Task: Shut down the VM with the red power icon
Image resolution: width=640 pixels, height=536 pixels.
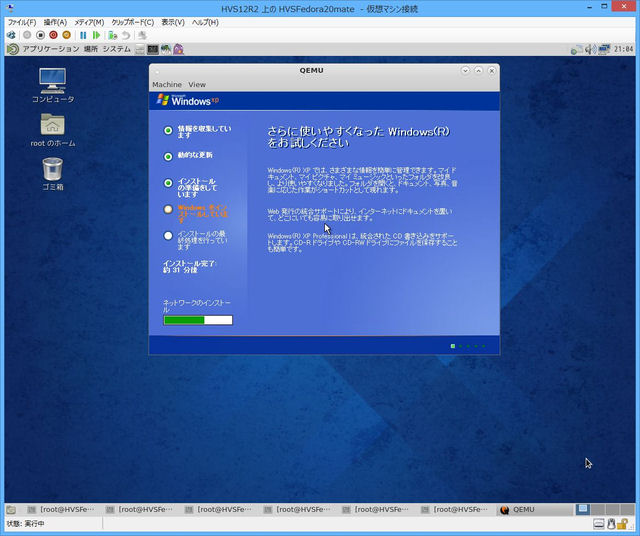Action: point(53,35)
